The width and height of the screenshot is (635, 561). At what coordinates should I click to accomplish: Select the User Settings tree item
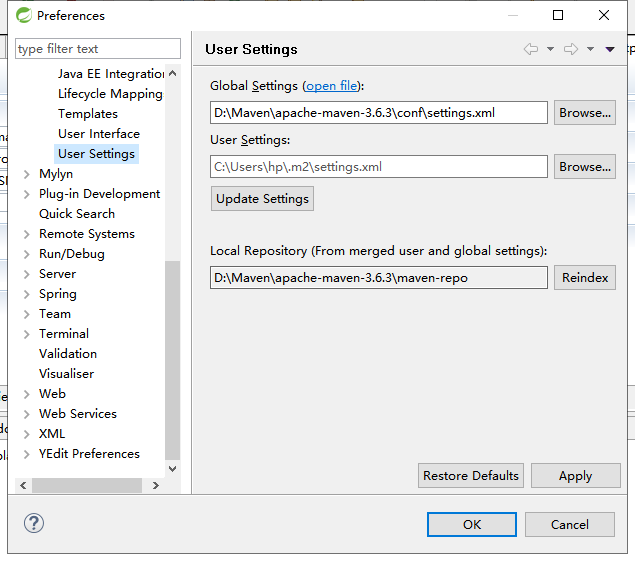(96, 154)
